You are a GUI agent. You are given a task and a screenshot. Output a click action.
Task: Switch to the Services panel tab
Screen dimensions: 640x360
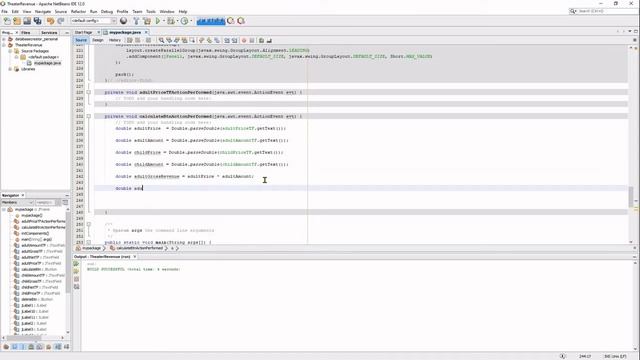click(49, 32)
